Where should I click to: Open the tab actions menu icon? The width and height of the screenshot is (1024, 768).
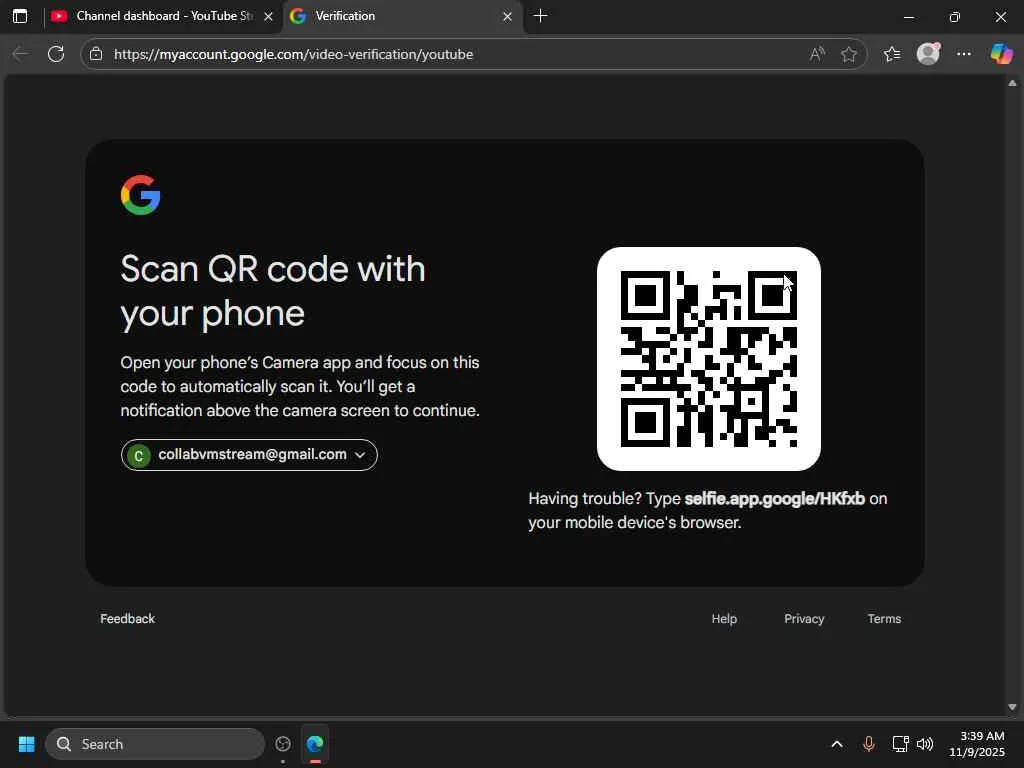pyautogui.click(x=20, y=16)
